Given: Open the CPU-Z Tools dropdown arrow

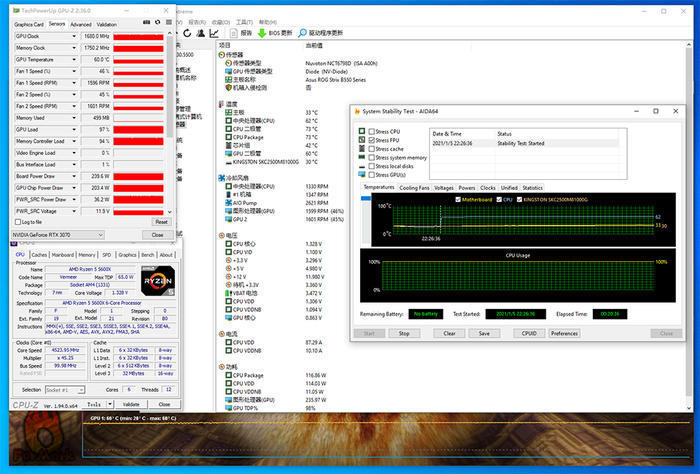Looking at the screenshot, I should click(110, 404).
